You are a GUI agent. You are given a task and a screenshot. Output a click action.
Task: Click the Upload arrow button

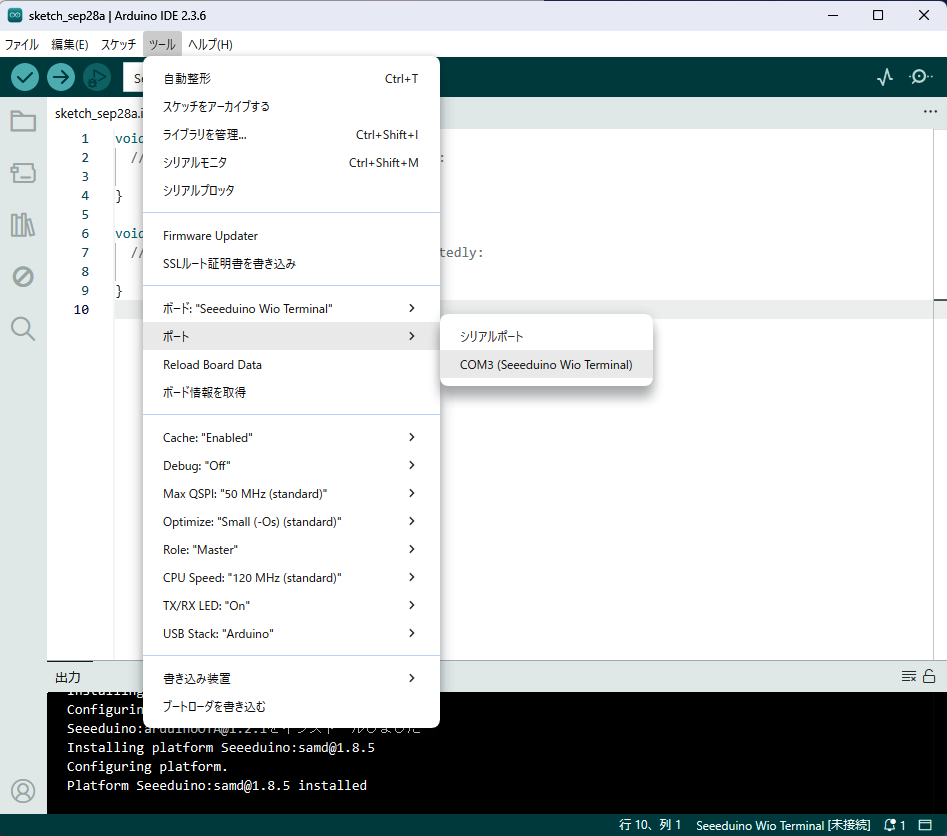click(x=61, y=77)
